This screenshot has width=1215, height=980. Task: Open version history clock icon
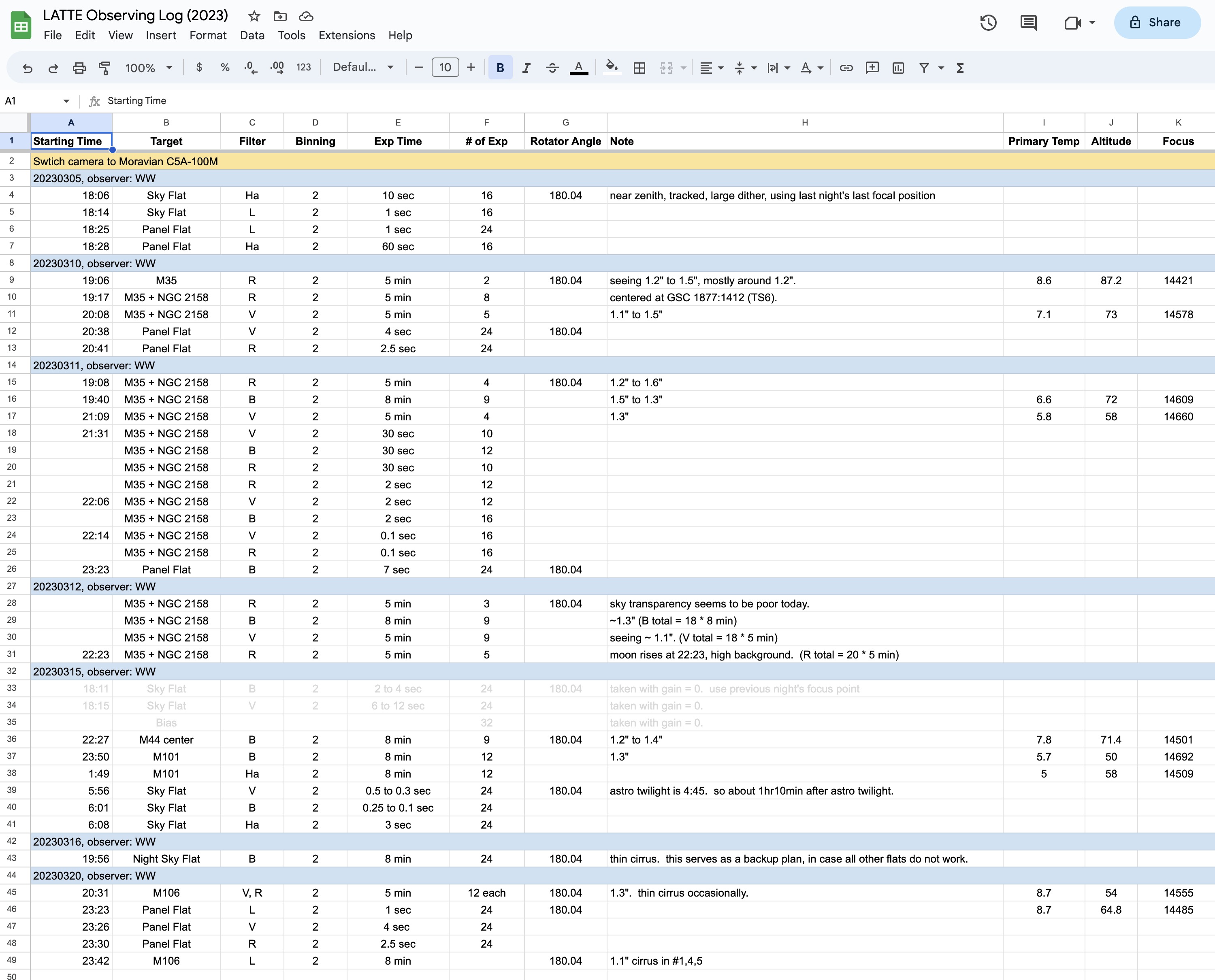988,23
